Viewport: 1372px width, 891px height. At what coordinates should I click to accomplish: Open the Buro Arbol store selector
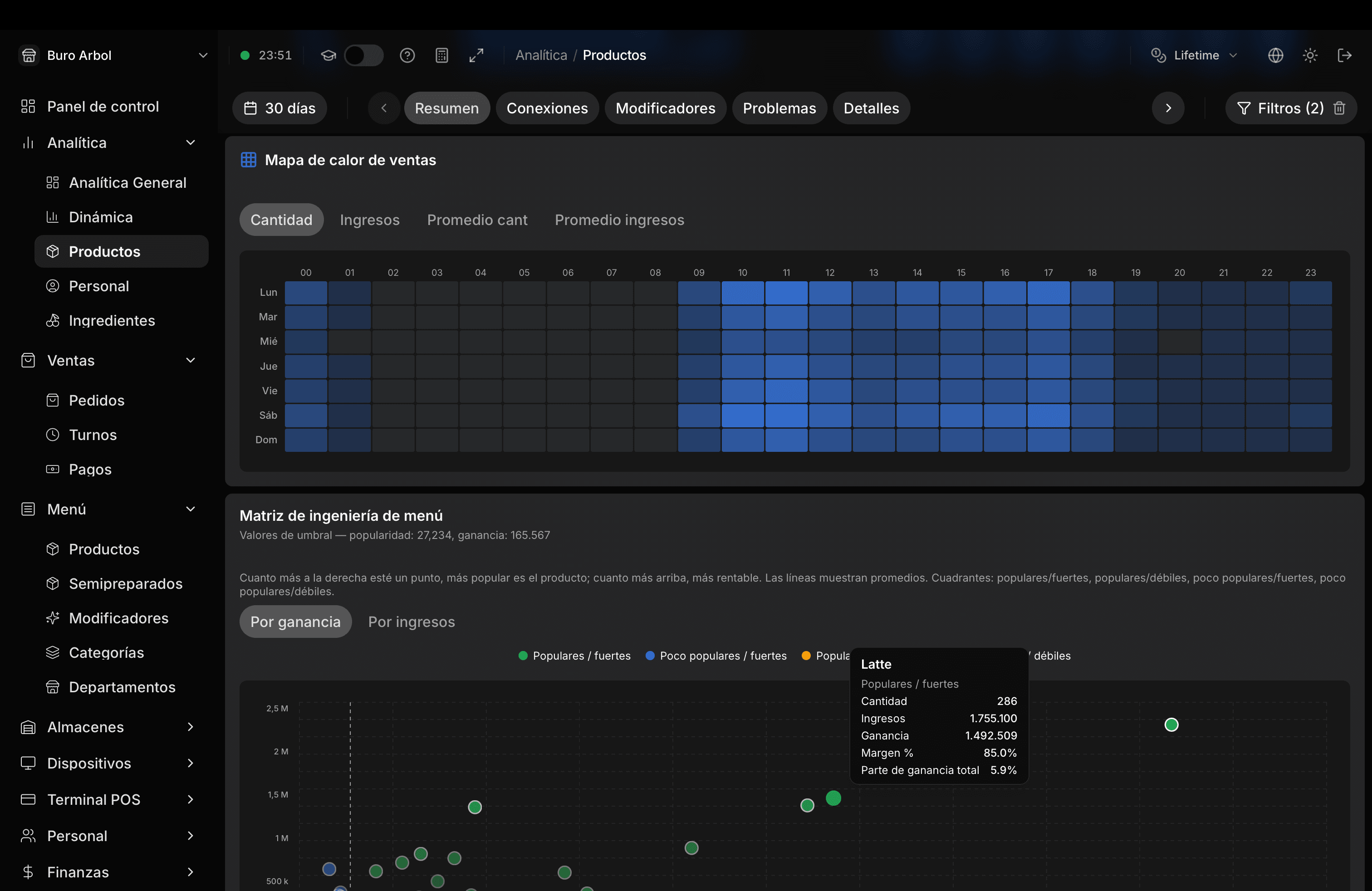point(113,55)
